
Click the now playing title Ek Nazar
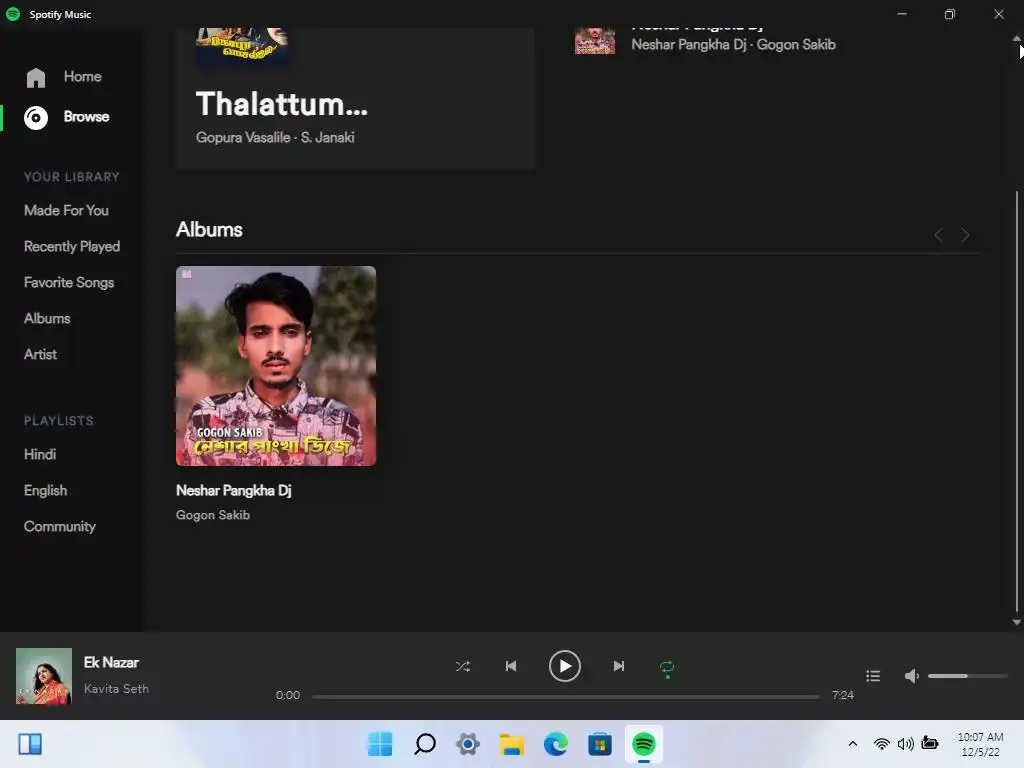(x=111, y=662)
